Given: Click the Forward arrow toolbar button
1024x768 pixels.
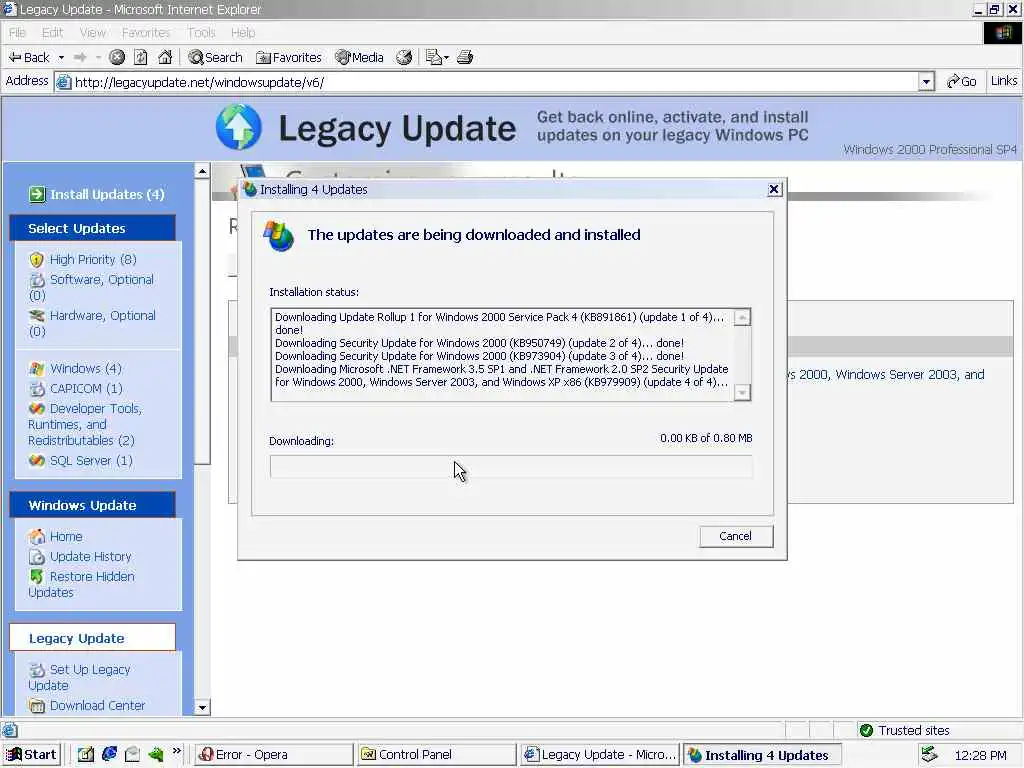Looking at the screenshot, I should (80, 57).
